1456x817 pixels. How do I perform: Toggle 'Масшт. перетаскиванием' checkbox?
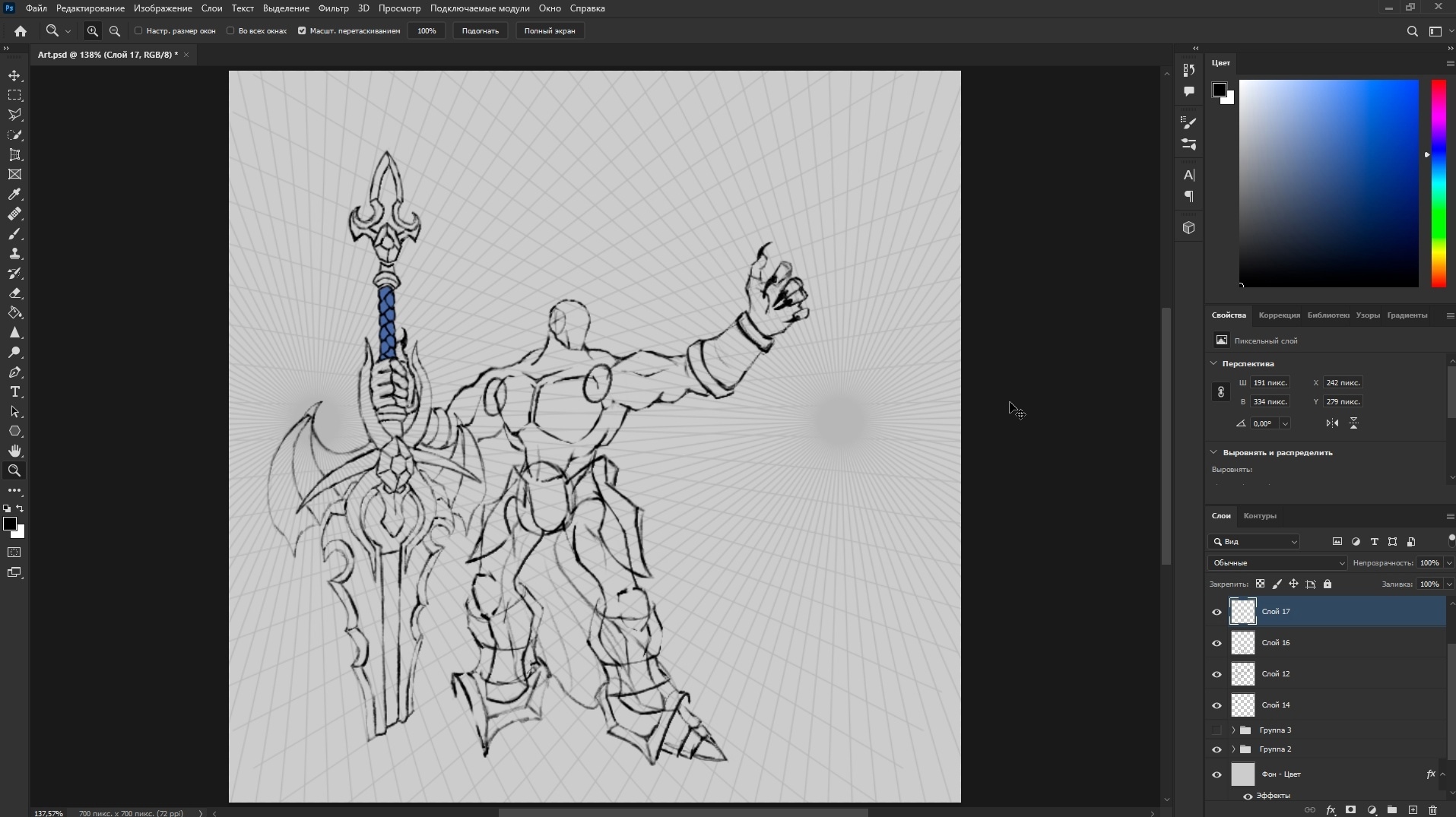coord(302,31)
